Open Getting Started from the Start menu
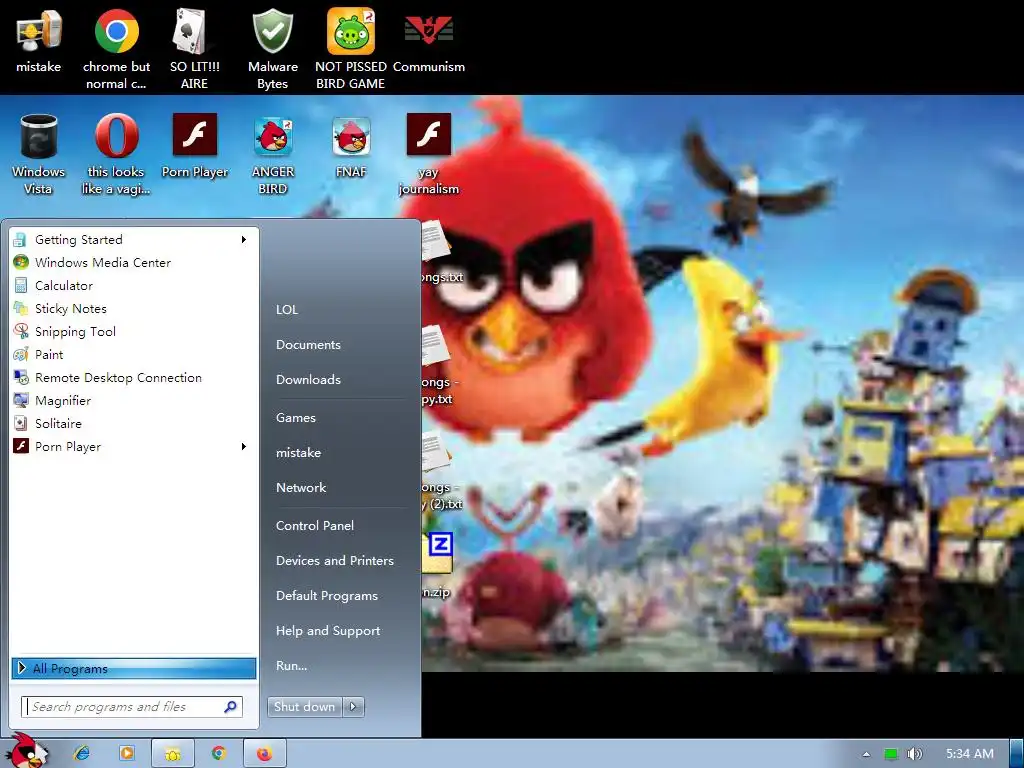1024x768 pixels. (134, 240)
